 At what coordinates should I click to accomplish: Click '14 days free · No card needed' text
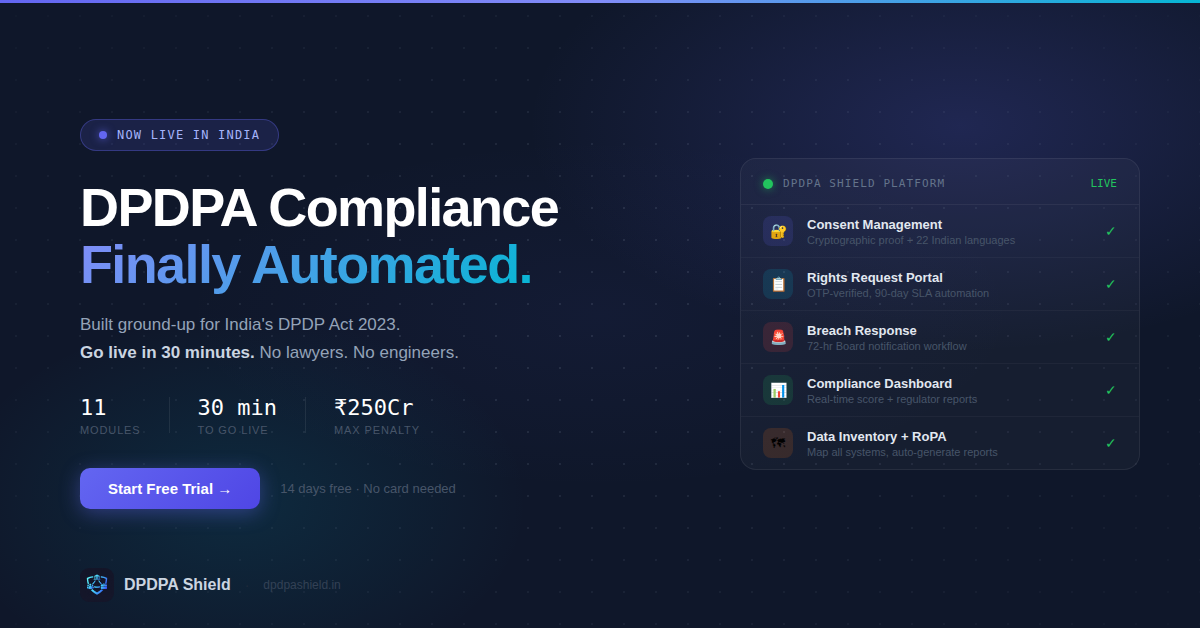[x=368, y=489]
